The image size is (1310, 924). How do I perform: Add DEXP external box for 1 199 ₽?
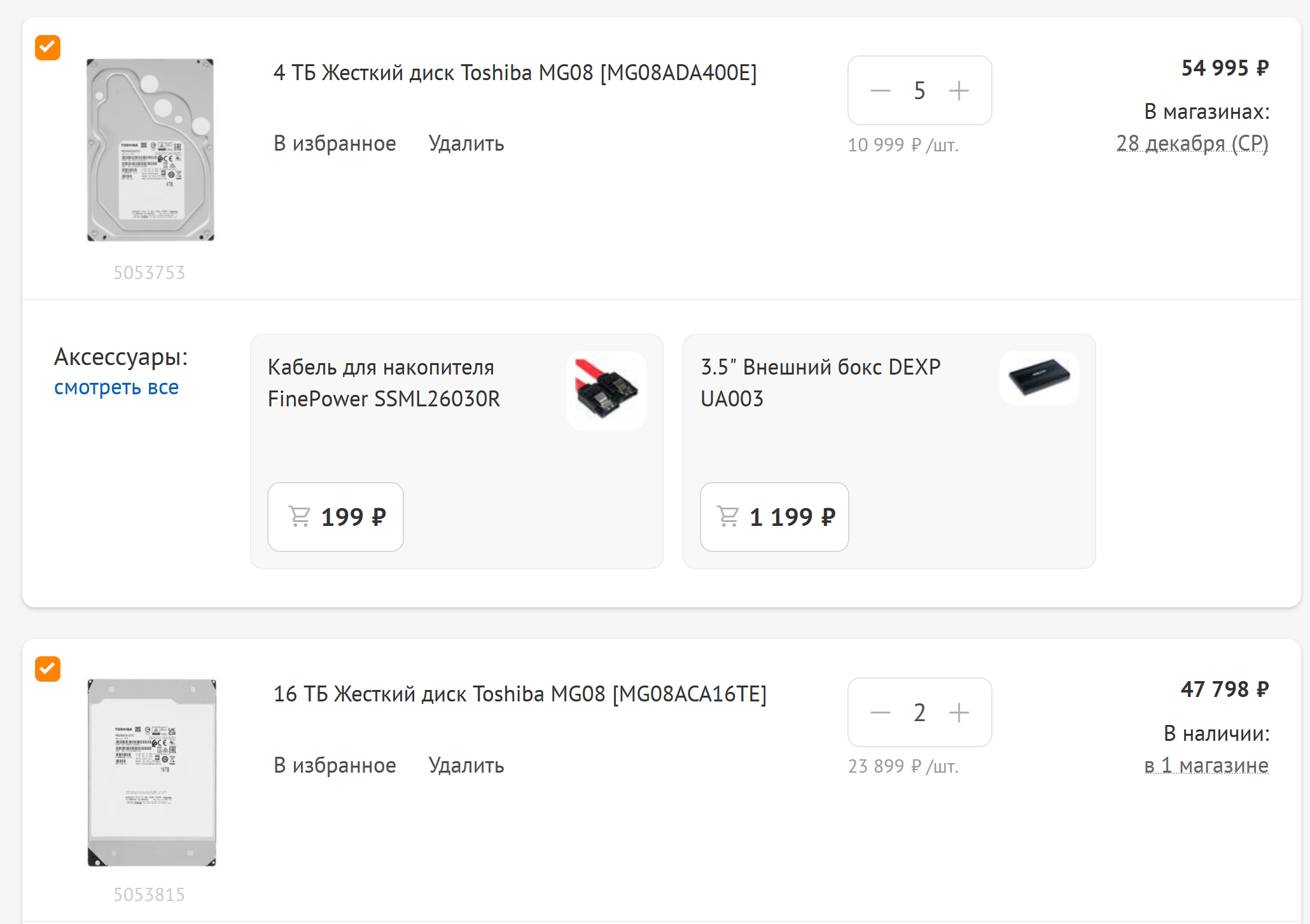pos(774,517)
